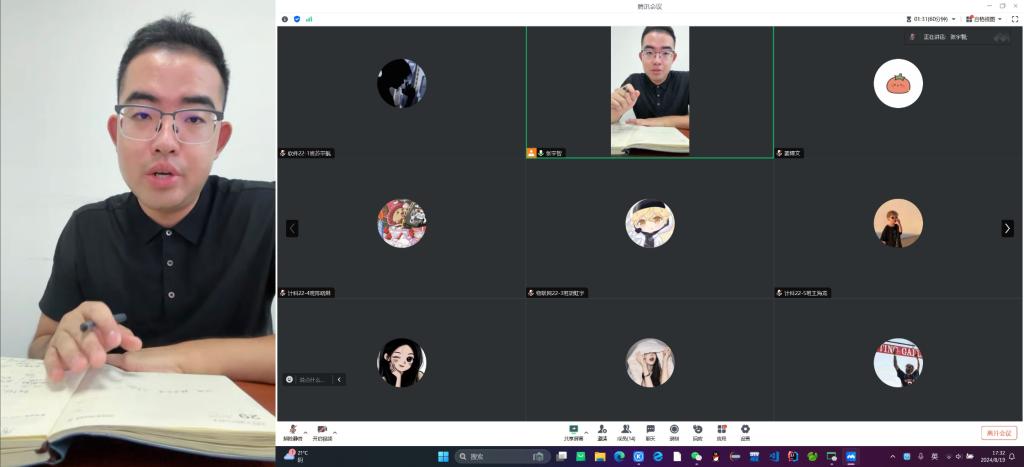The width and height of the screenshot is (1024, 467).
Task: Click the Invite participants icon
Action: click(x=602, y=431)
